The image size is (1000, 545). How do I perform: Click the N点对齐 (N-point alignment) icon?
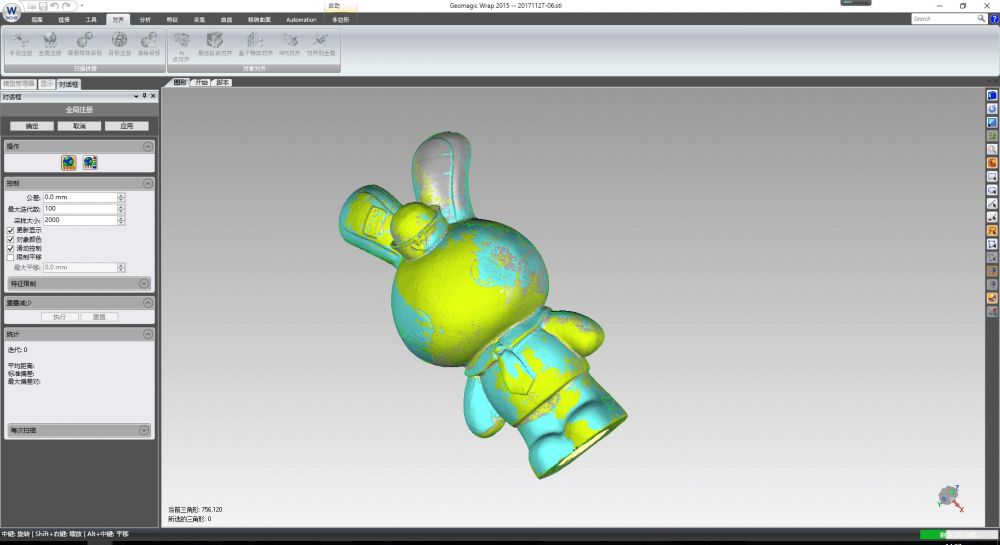(182, 47)
